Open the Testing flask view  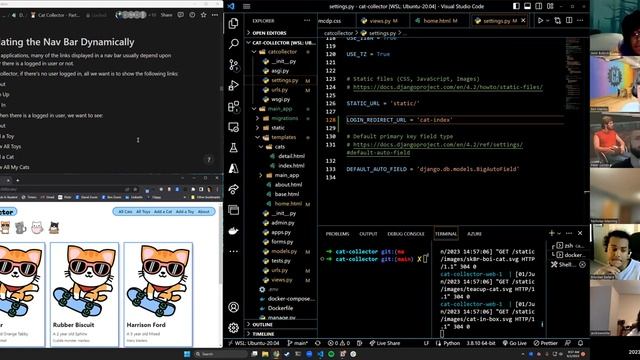point(233,148)
